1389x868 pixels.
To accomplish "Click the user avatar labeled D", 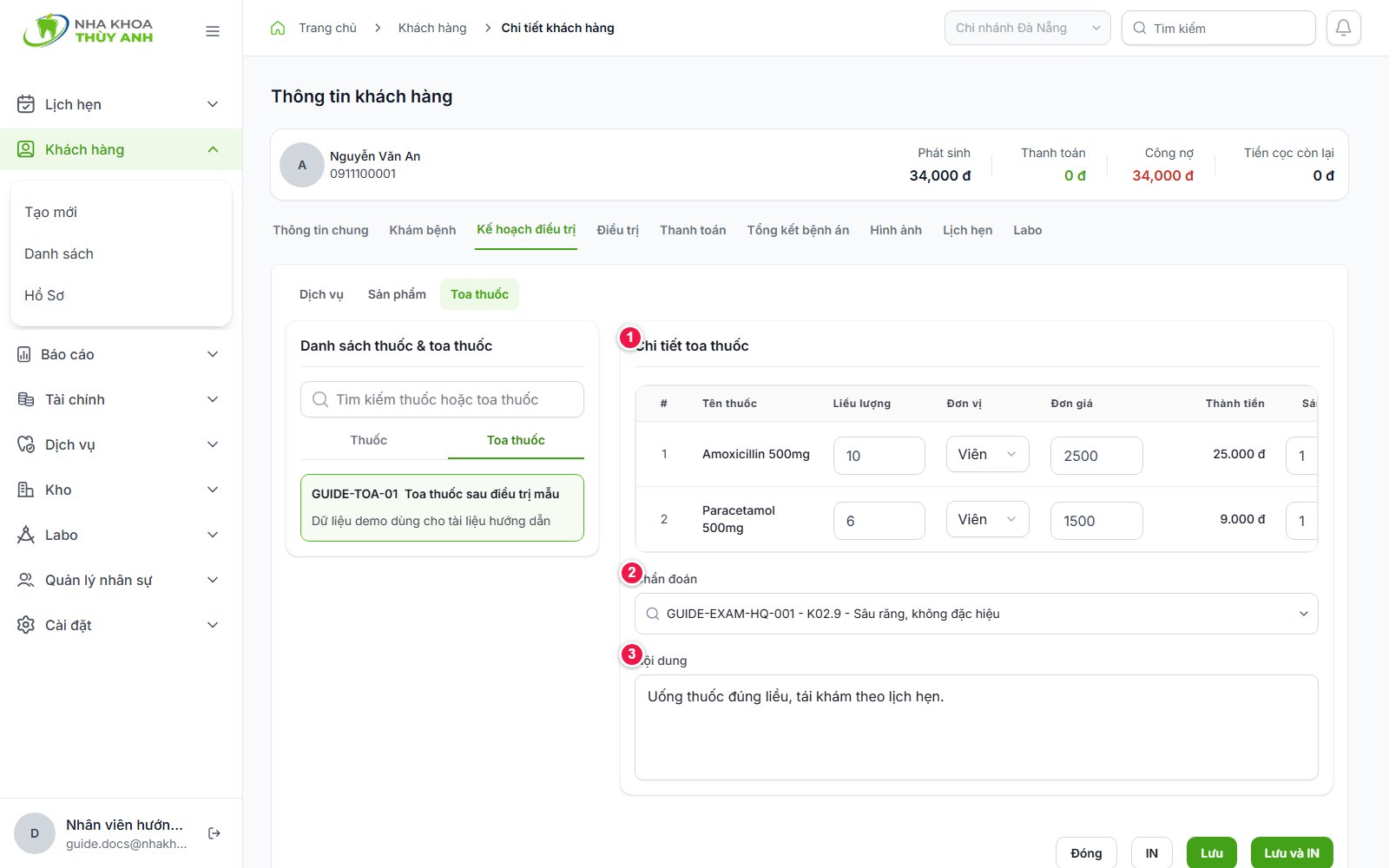I will pyautogui.click(x=35, y=833).
